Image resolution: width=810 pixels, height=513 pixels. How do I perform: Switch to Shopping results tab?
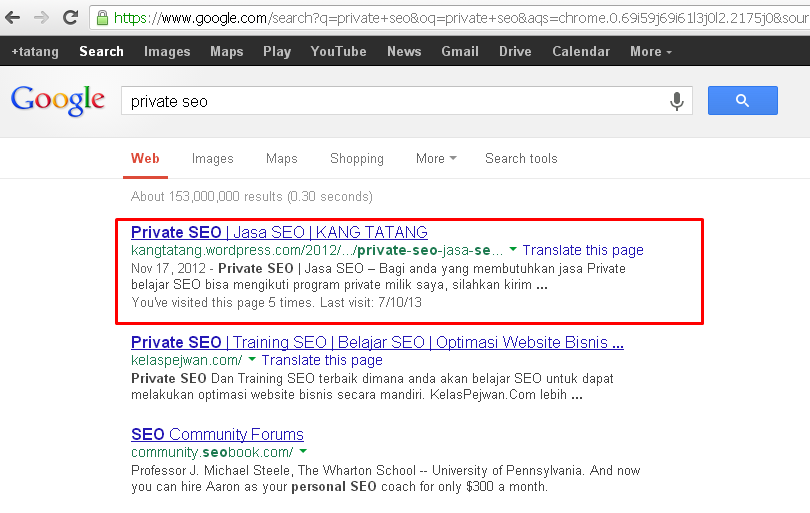coord(356,159)
